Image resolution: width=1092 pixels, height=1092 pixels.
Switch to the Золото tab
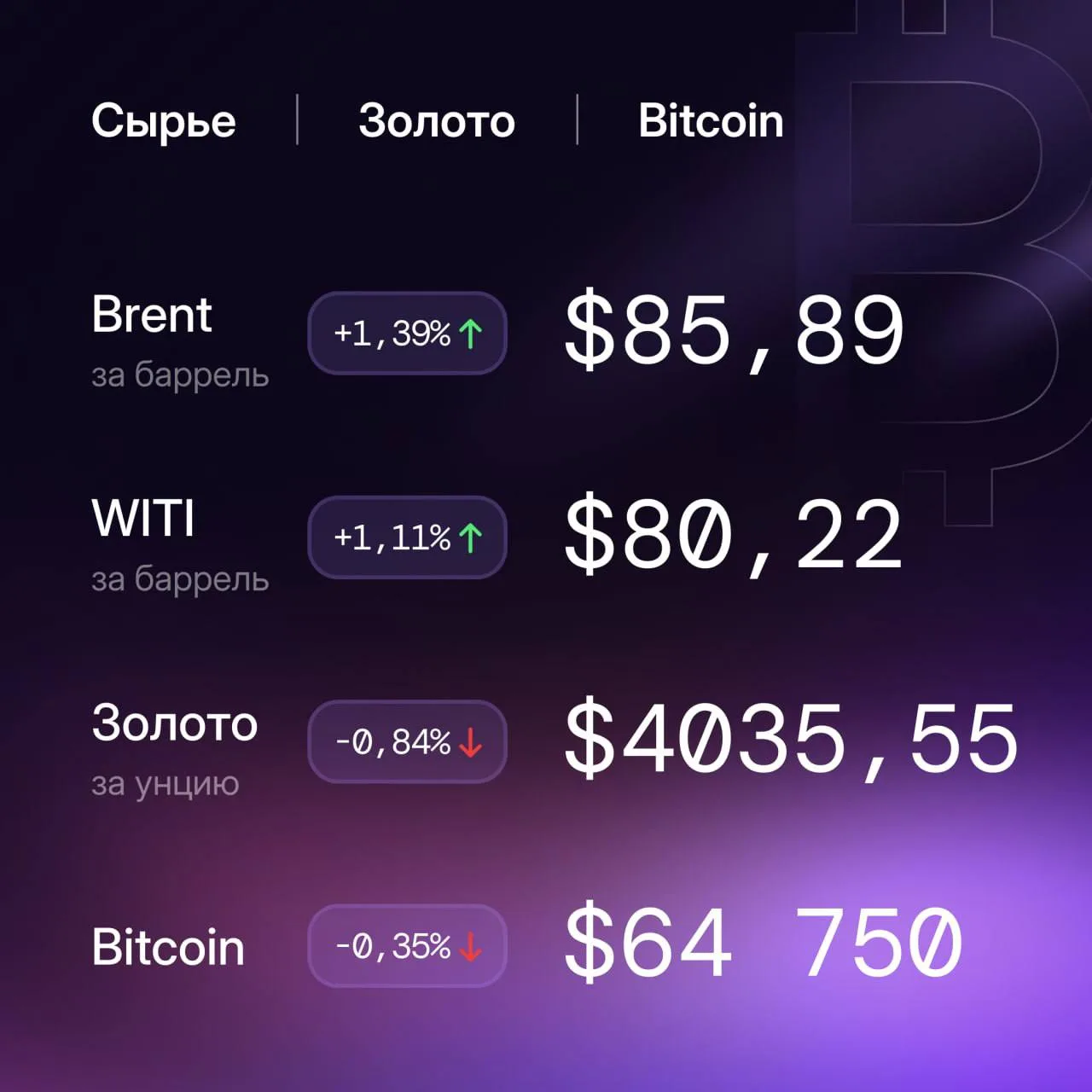(x=437, y=121)
